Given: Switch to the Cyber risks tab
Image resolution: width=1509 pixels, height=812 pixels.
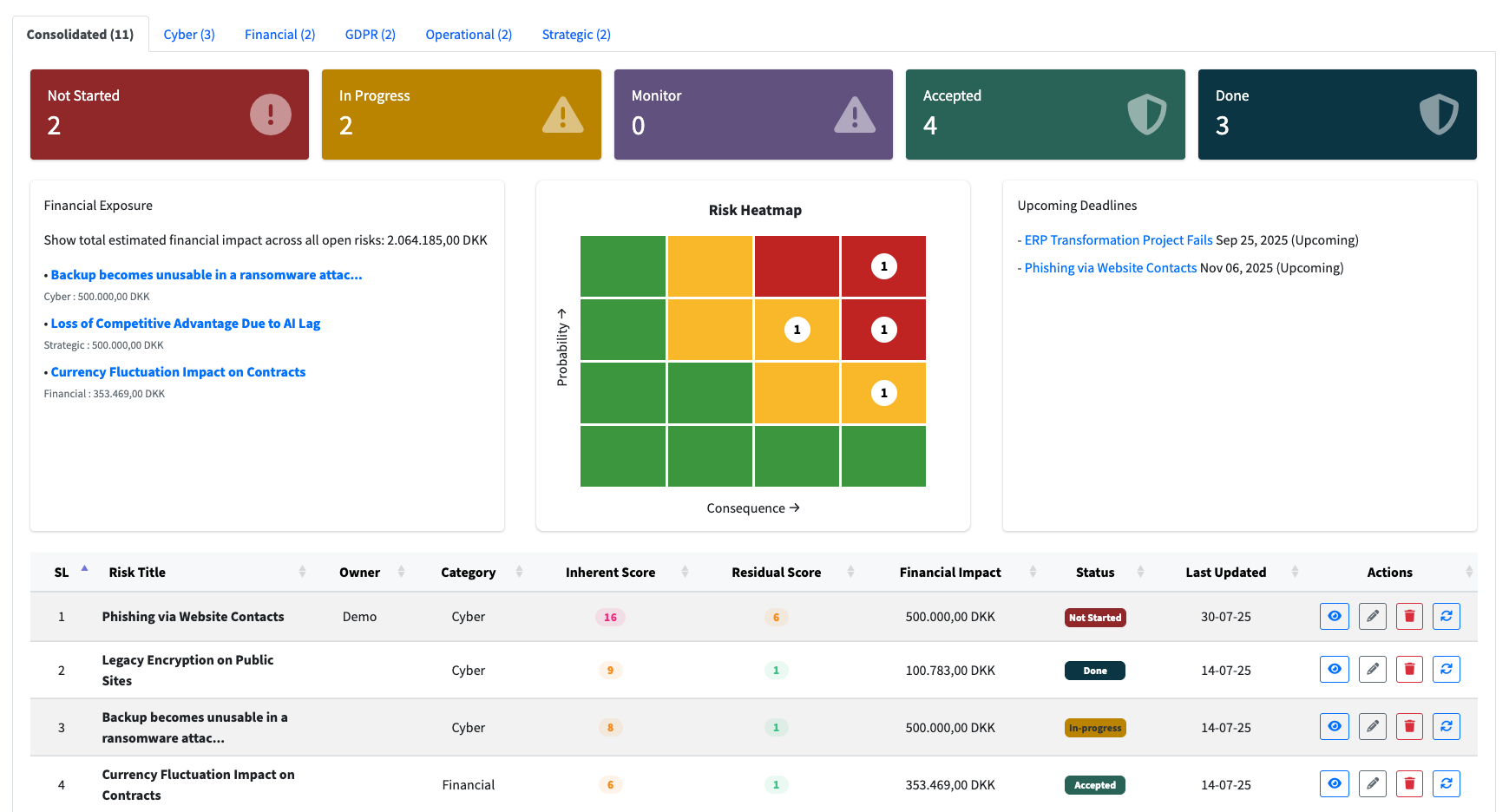Looking at the screenshot, I should (189, 34).
